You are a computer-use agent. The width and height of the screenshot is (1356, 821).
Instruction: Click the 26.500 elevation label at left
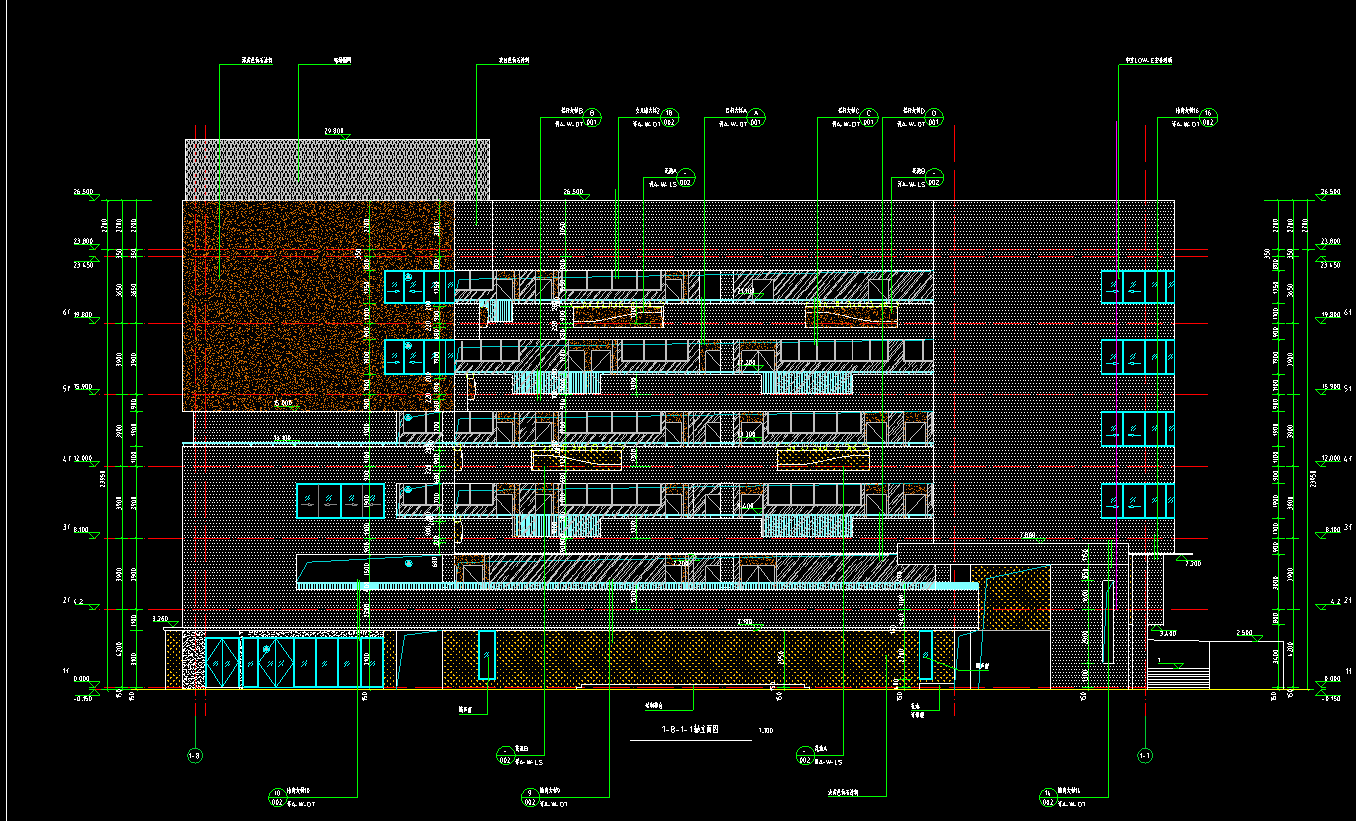(x=82, y=191)
